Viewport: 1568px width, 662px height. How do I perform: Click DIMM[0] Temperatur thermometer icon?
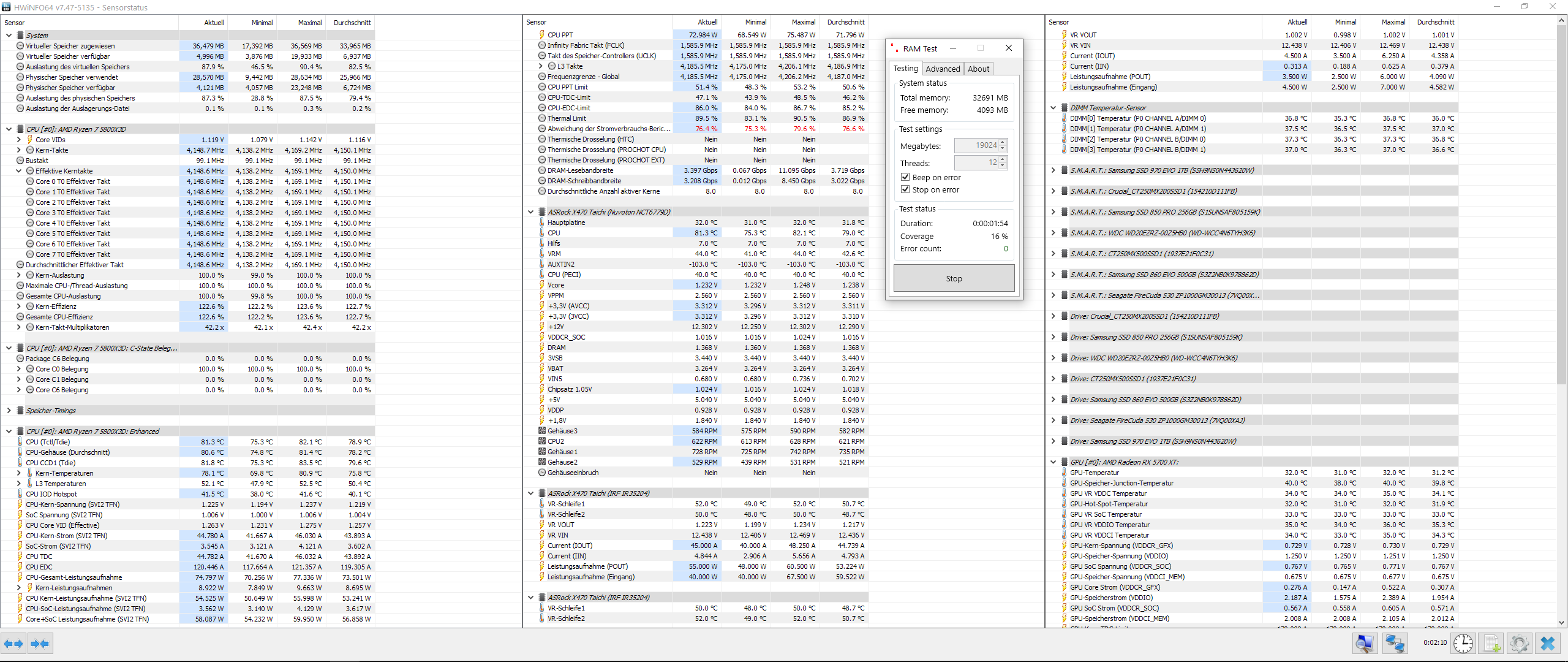point(1064,118)
